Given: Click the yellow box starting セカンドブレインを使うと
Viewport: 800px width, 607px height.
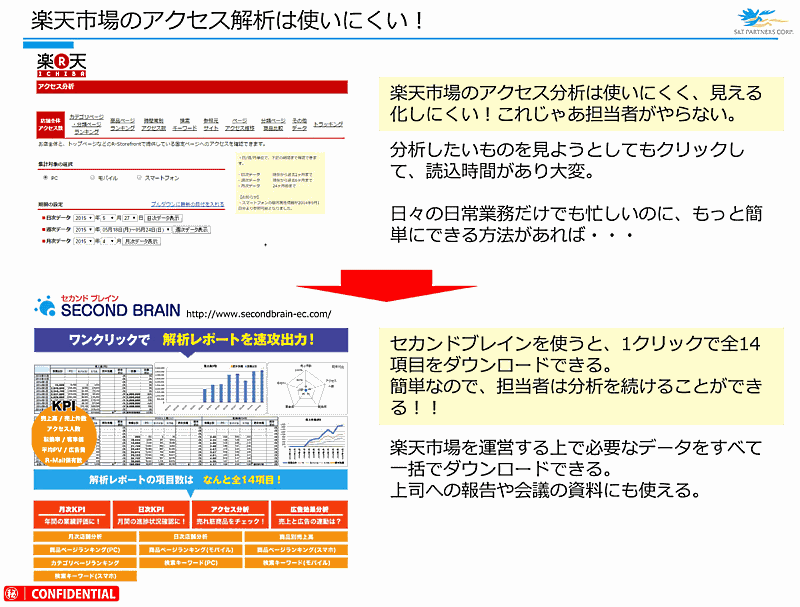Looking at the screenshot, I should [581, 376].
